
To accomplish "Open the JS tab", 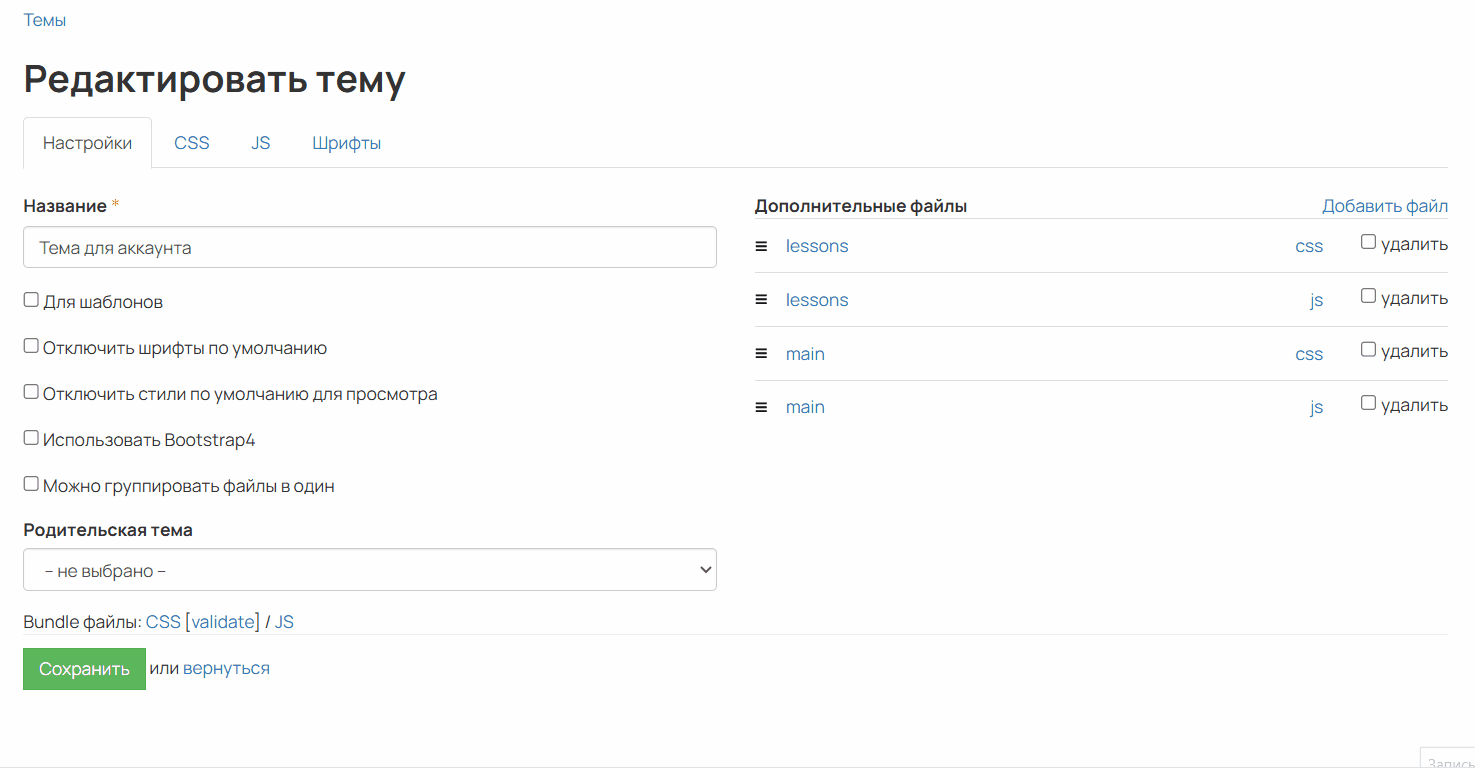I will [x=261, y=143].
